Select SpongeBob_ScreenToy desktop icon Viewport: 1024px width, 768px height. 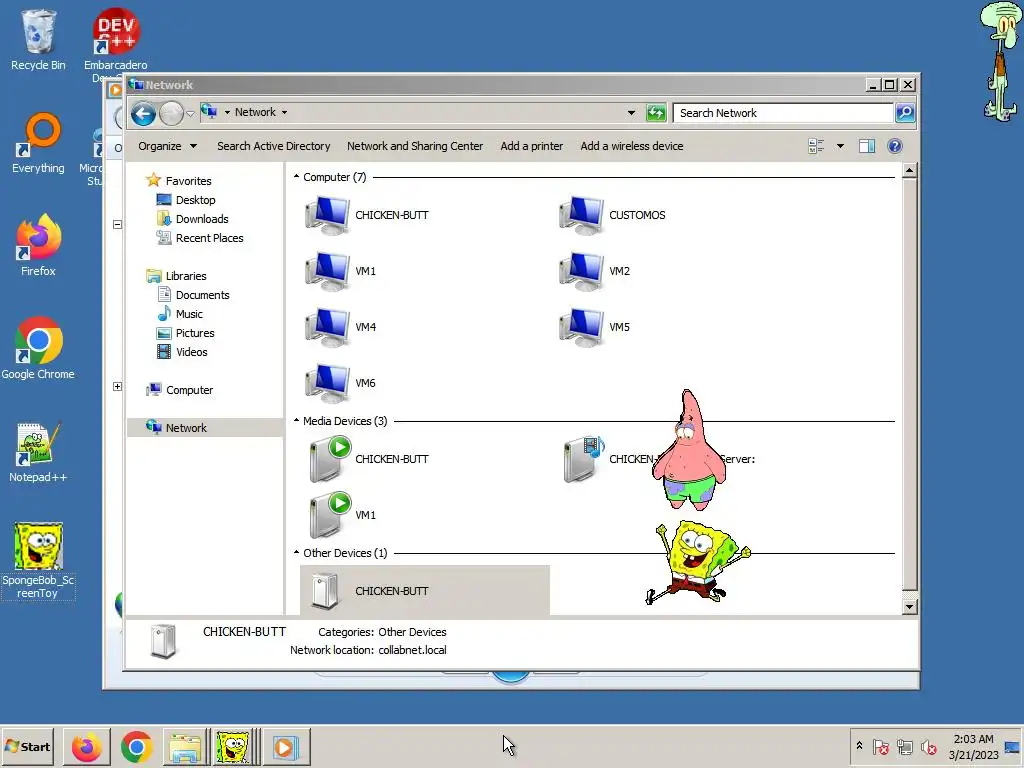[x=38, y=560]
